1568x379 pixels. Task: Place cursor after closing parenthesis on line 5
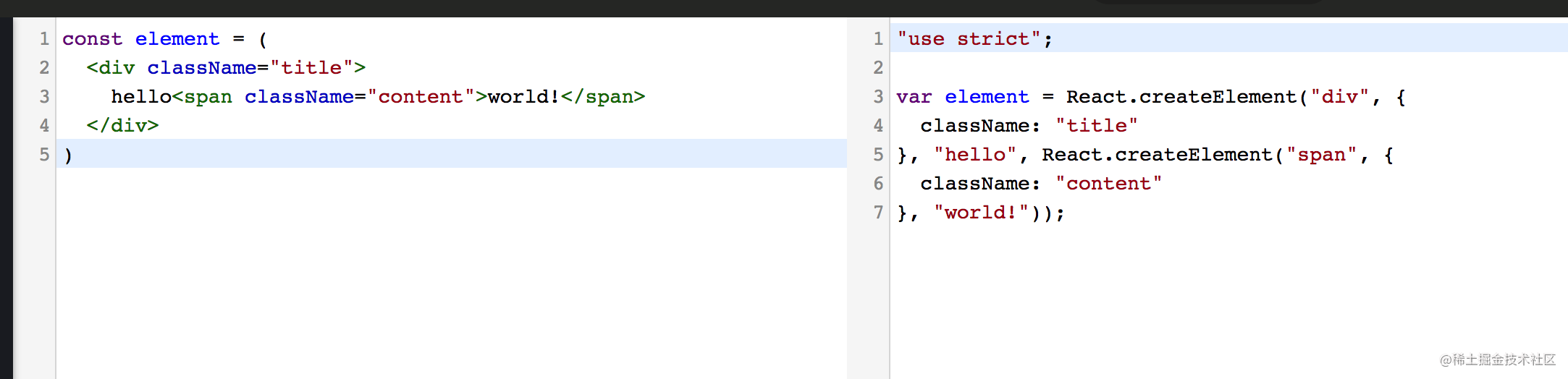point(73,154)
